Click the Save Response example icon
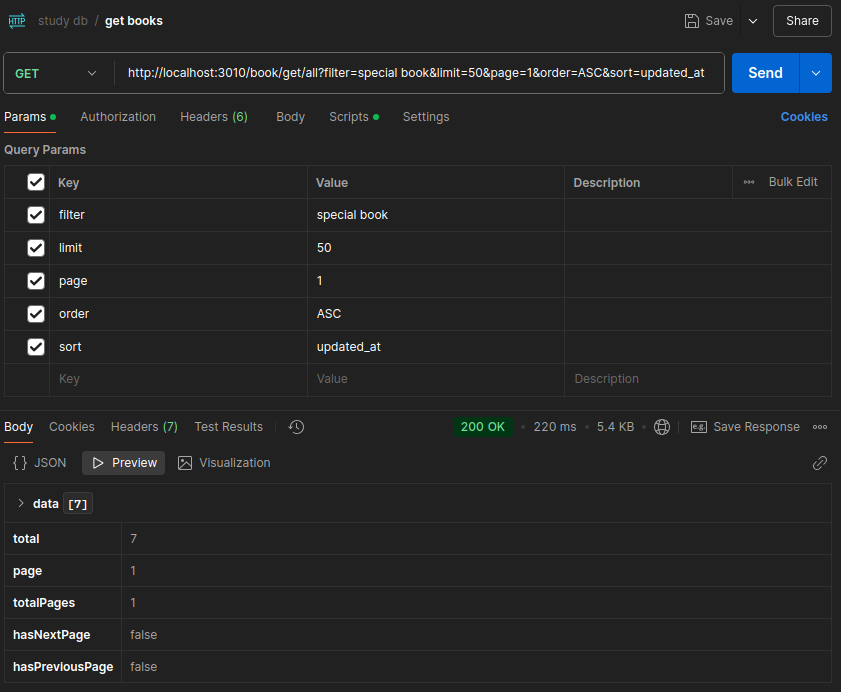This screenshot has width=841, height=692. (698, 427)
